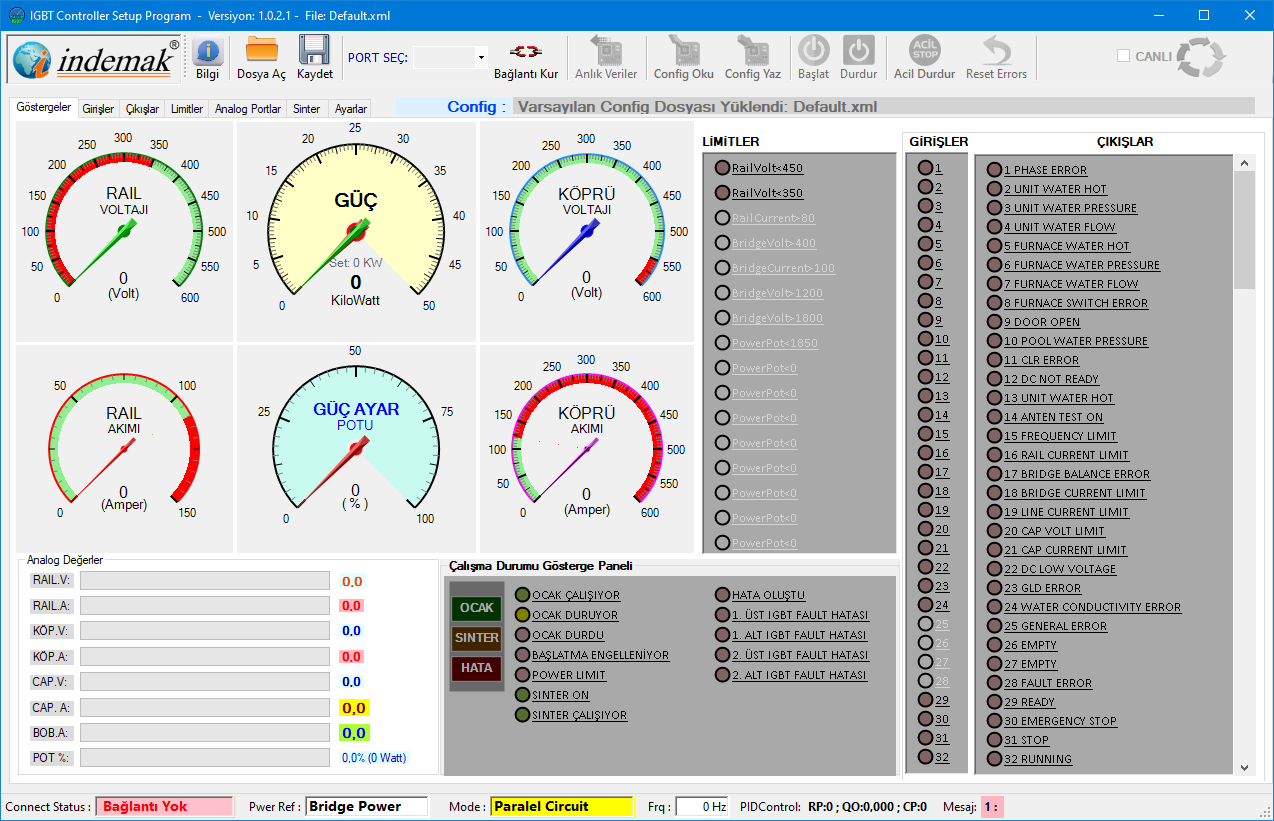Click the Başlat power icon
The width and height of the screenshot is (1274, 821).
(813, 51)
